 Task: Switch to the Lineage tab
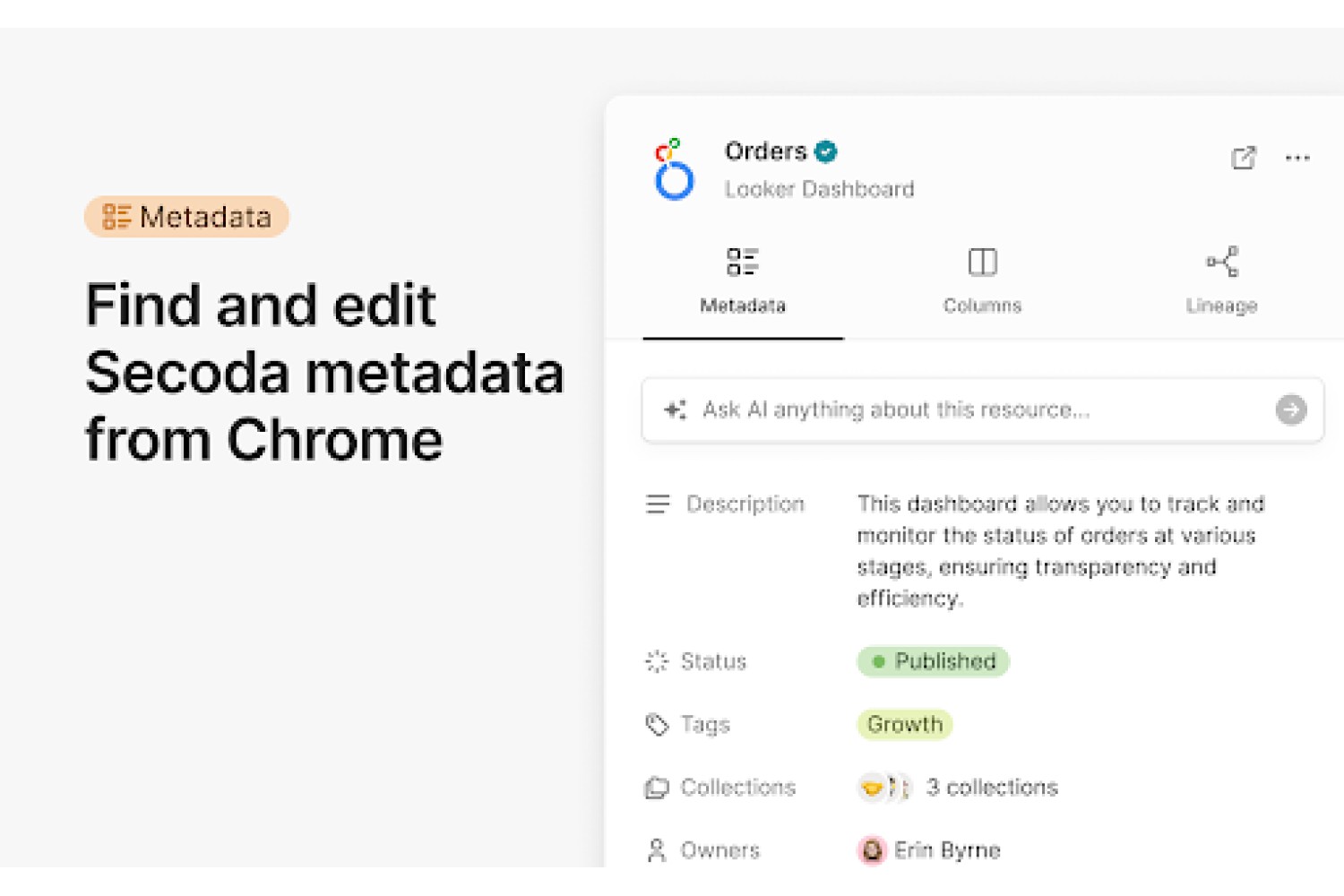point(1221,281)
